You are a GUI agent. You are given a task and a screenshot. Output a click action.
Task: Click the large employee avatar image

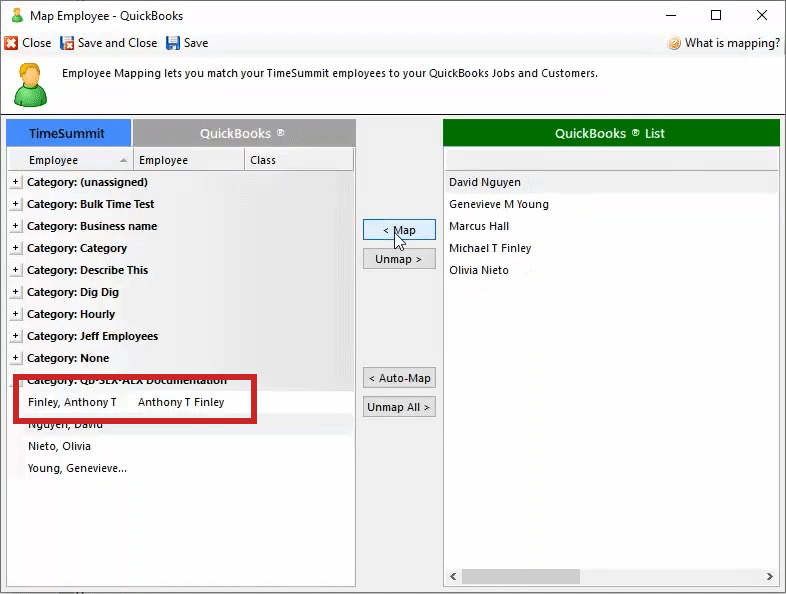[x=31, y=85]
